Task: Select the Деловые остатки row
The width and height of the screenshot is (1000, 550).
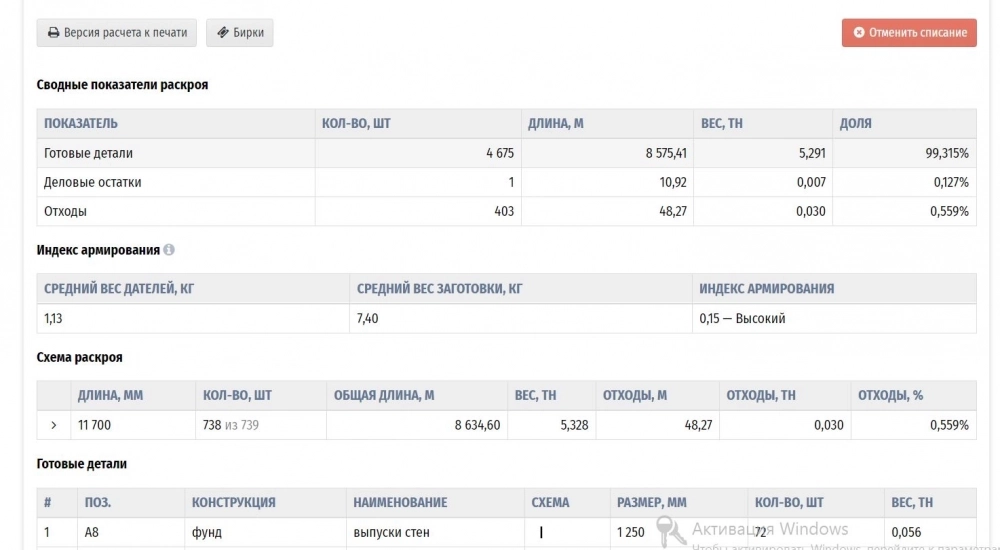Action: click(506, 182)
